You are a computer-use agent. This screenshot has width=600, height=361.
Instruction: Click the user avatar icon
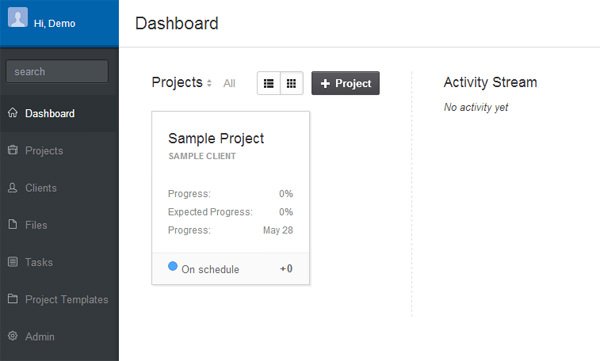tap(18, 17)
